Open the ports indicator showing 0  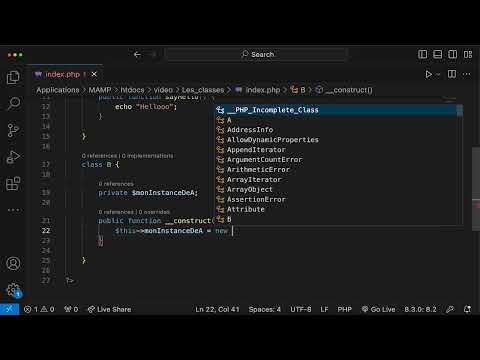click(71, 309)
